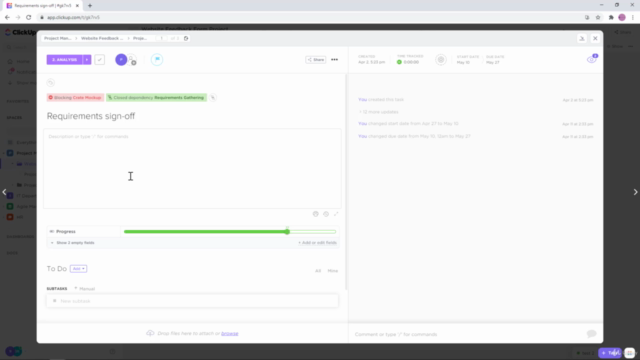The height and width of the screenshot is (360, 640).
Task: Filter To Do by Mine
Action: tap(333, 271)
